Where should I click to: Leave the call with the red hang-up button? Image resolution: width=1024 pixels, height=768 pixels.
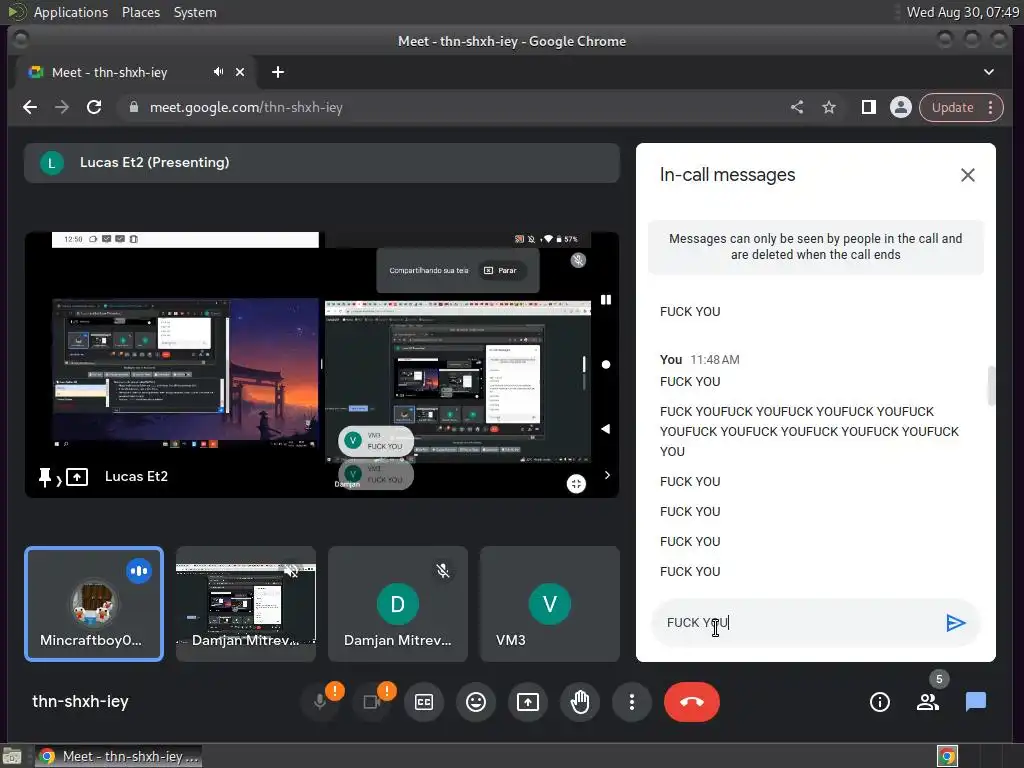click(692, 702)
